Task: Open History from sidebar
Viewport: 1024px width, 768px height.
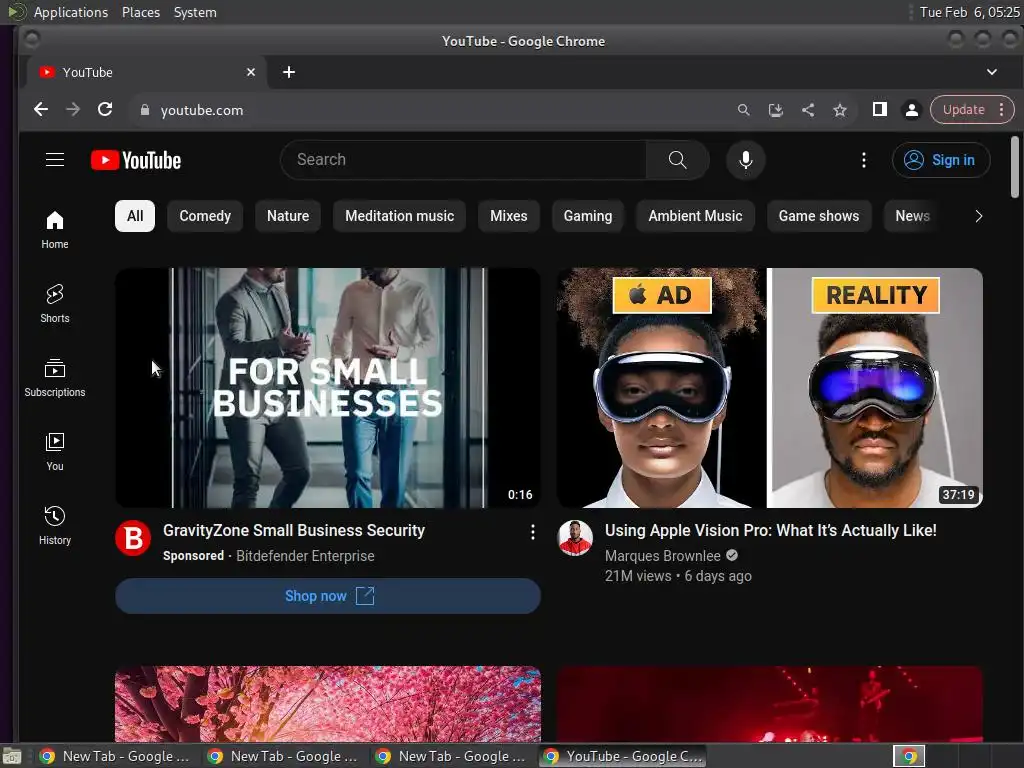Action: (x=55, y=526)
